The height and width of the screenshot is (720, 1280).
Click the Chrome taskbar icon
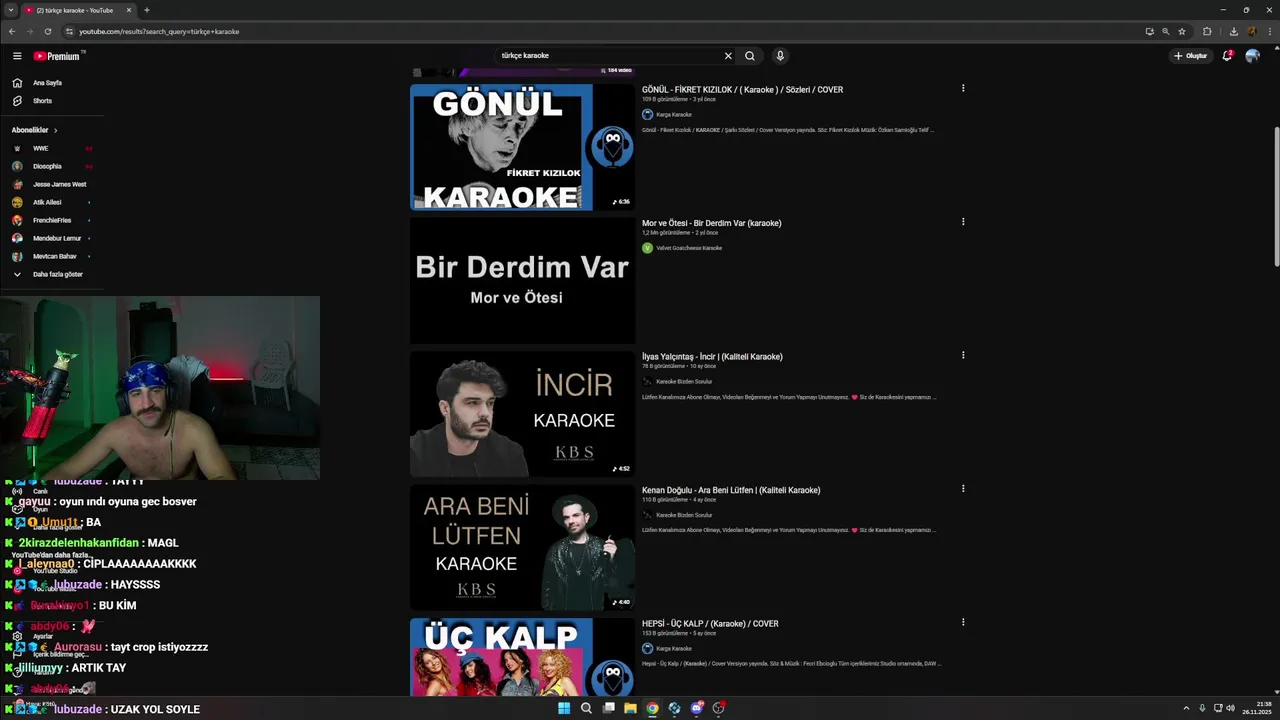[652, 708]
